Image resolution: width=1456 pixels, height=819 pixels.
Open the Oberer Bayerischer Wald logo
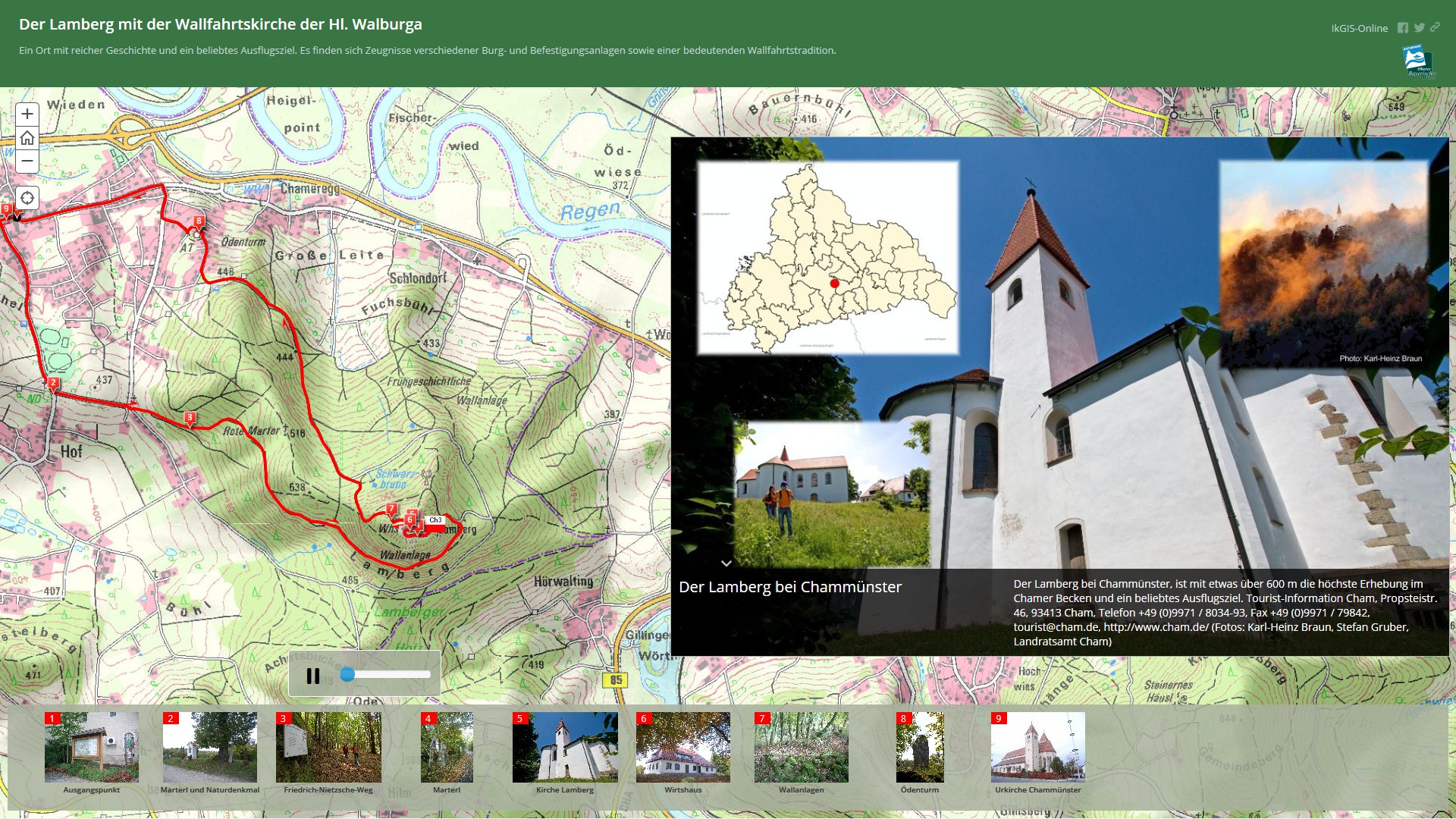pos(1419,61)
